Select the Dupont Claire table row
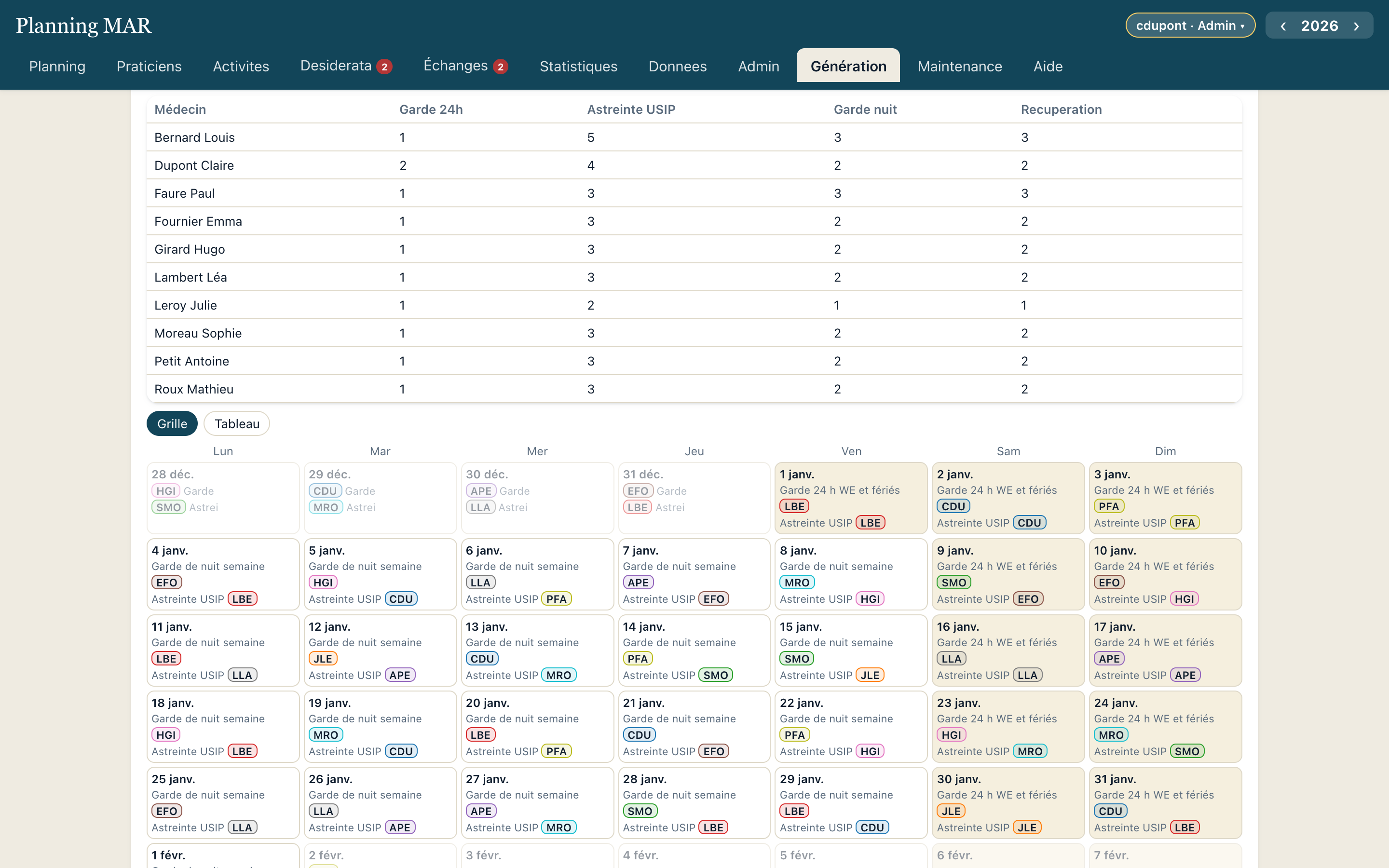Viewport: 1389px width, 868px height. point(694,165)
